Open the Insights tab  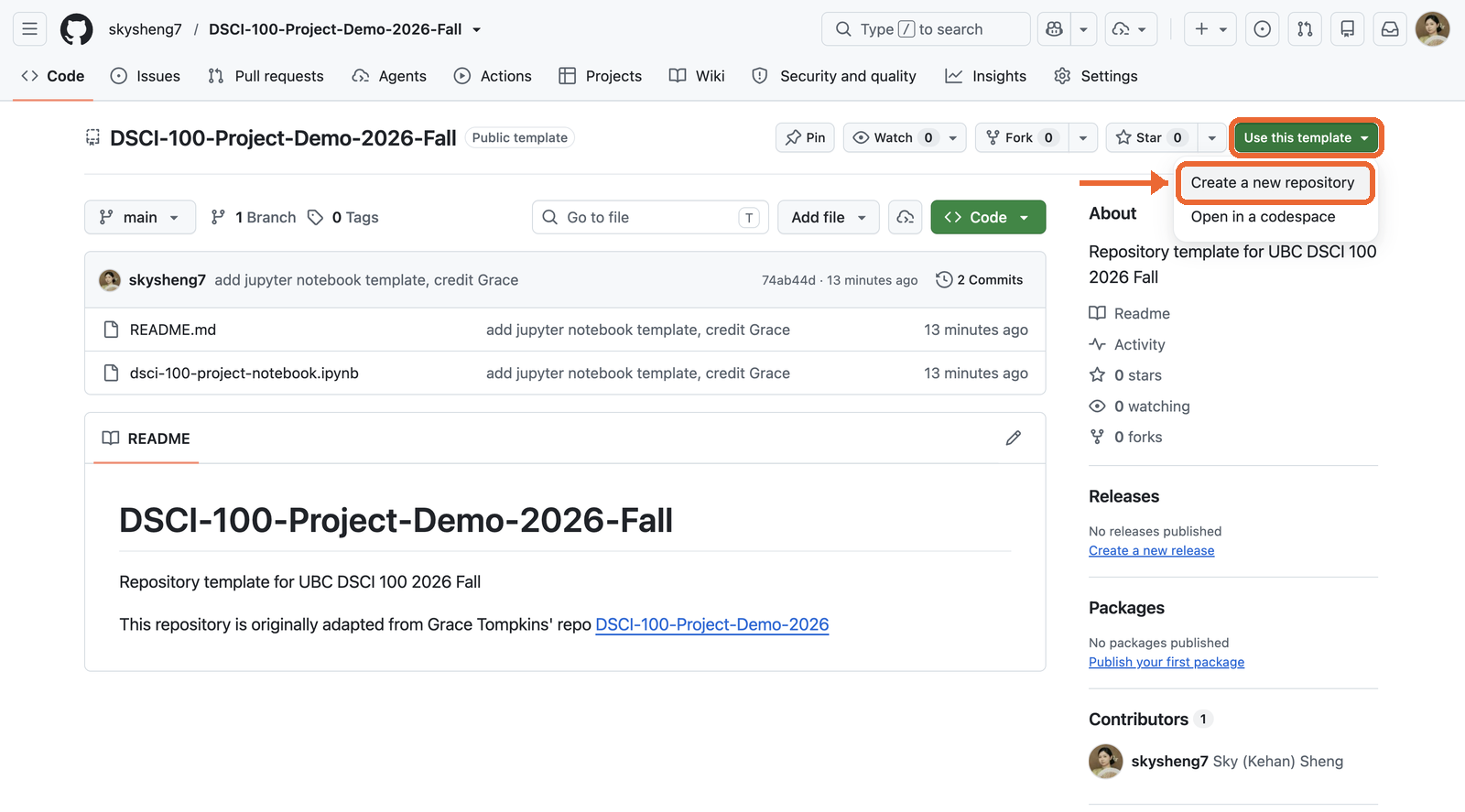(x=986, y=76)
